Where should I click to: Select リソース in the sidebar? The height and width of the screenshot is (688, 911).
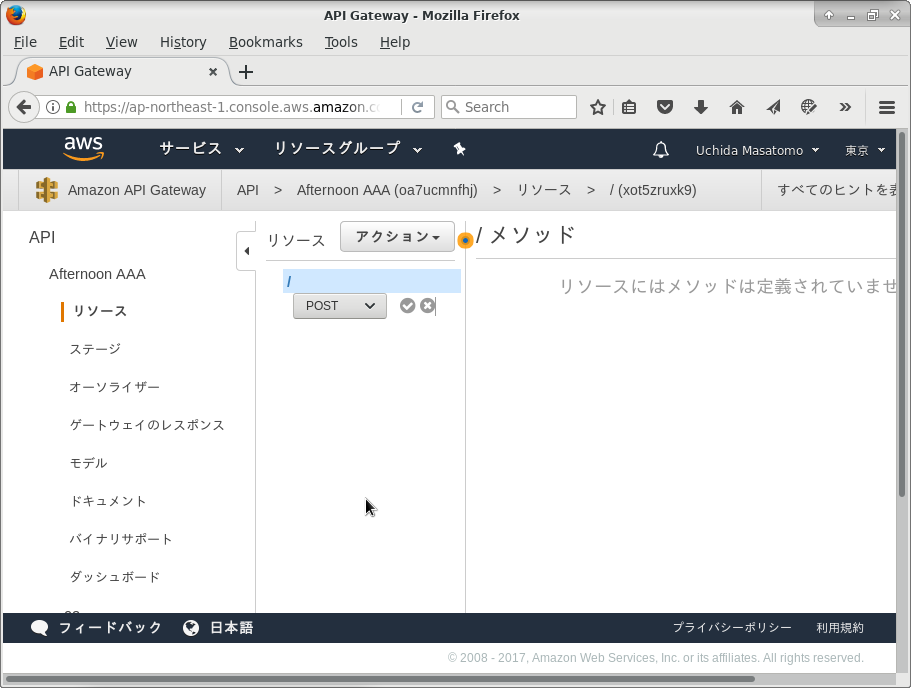pos(100,311)
